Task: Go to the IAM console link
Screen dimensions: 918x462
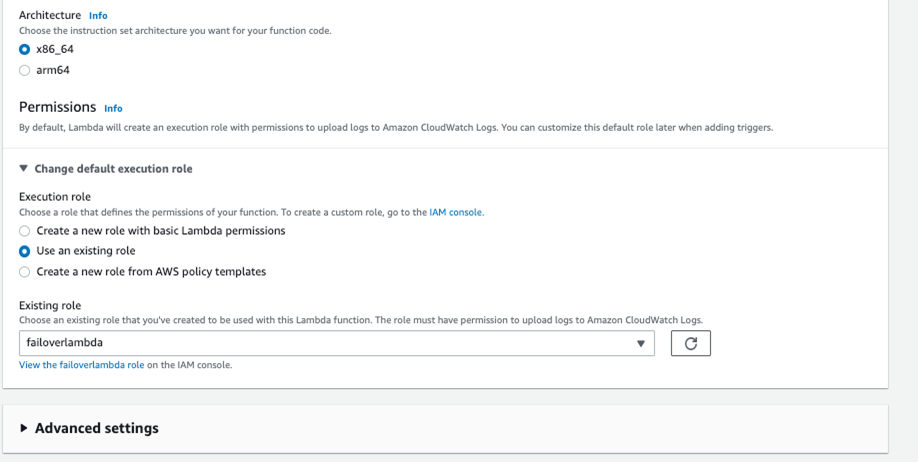Action: (455, 212)
